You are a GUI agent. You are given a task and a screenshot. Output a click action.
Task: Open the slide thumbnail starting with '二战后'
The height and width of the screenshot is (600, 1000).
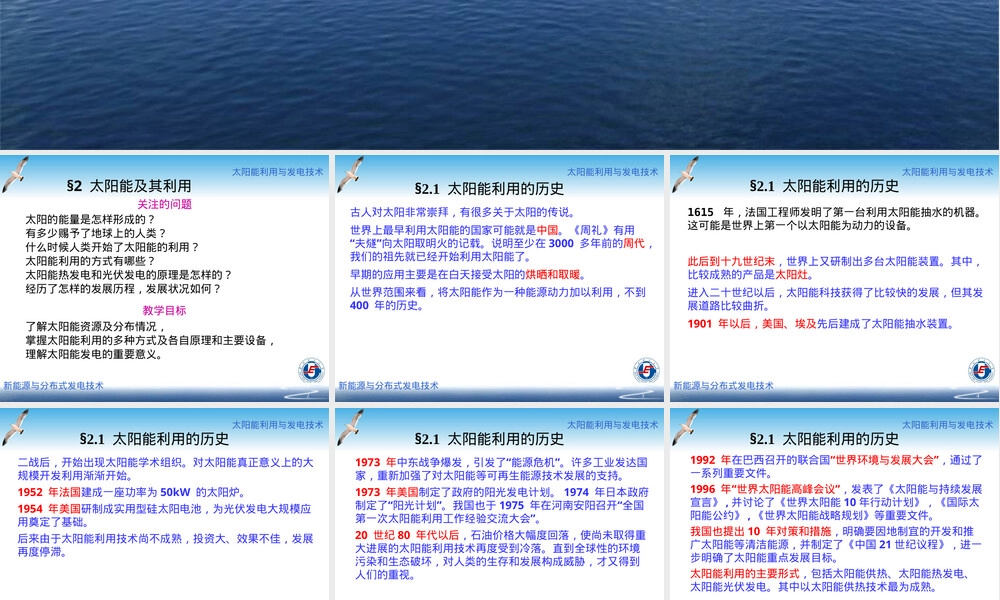[165, 504]
